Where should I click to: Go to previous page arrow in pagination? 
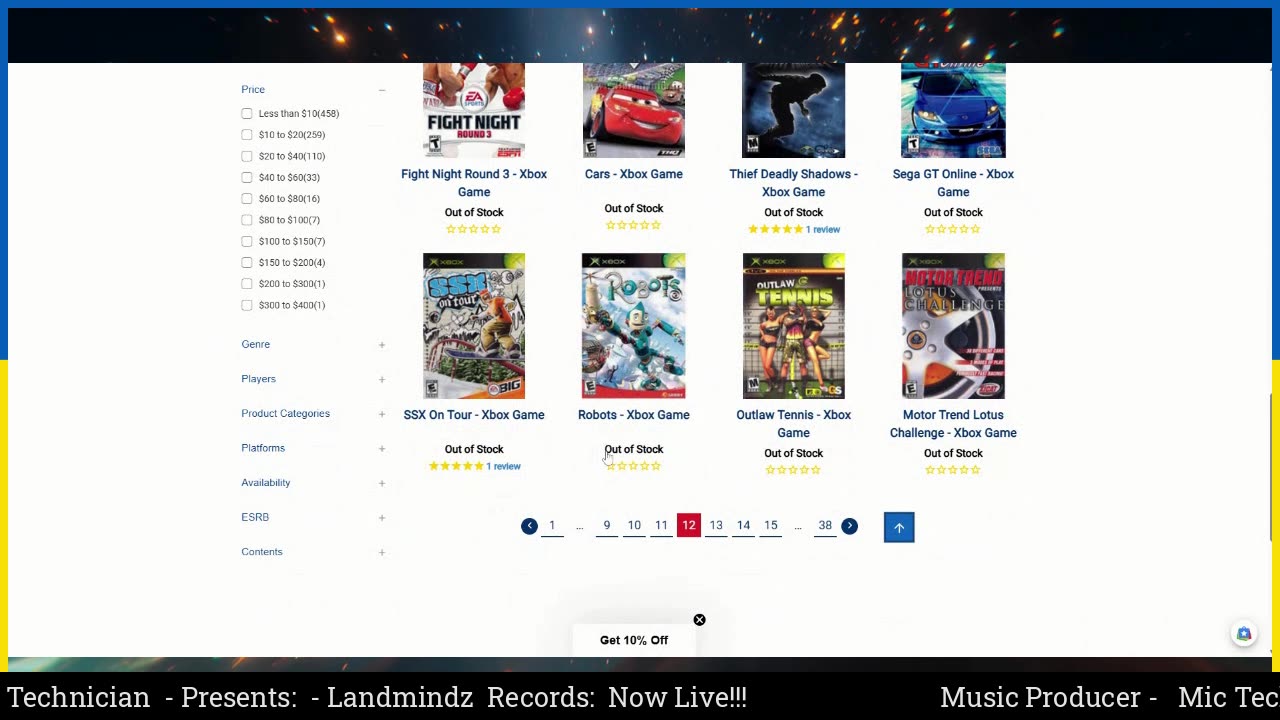coord(529,526)
